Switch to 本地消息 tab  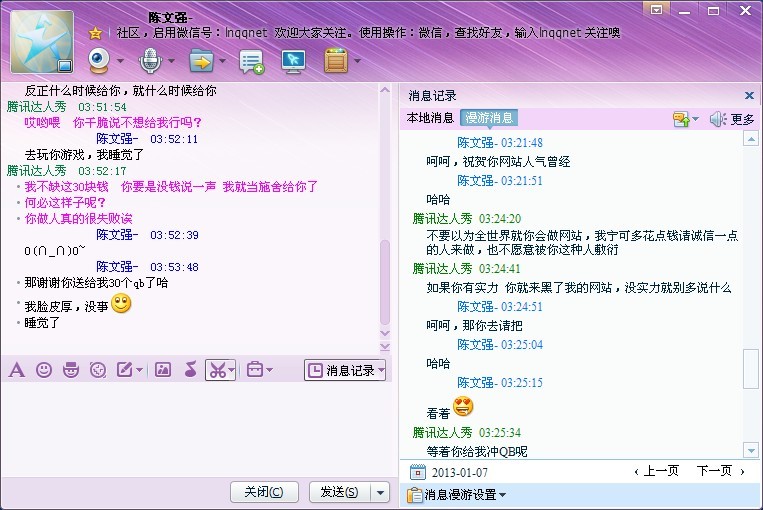(x=430, y=118)
